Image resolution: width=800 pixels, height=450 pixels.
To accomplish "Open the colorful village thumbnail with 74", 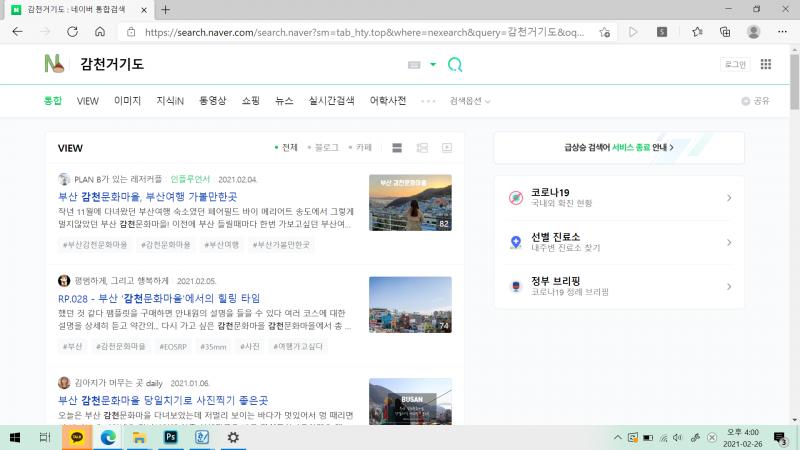I will click(410, 305).
